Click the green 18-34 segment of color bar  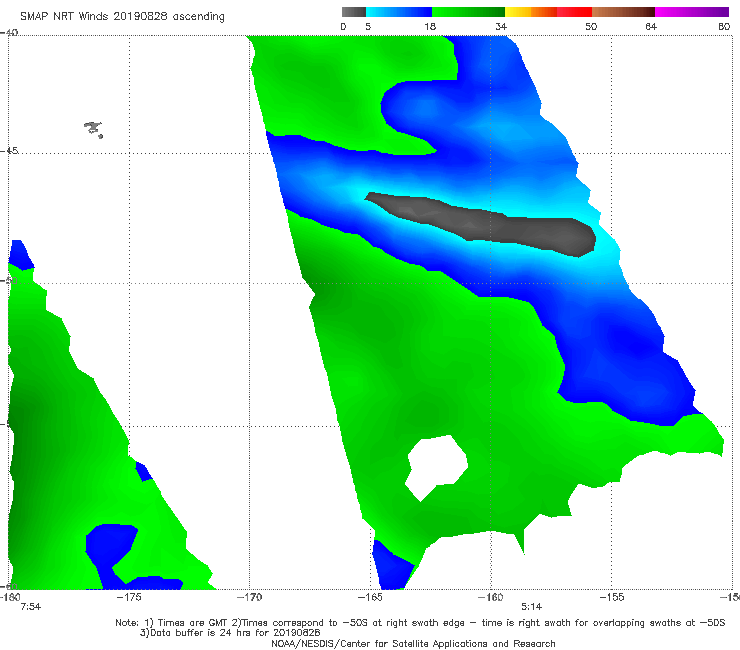coord(469,12)
